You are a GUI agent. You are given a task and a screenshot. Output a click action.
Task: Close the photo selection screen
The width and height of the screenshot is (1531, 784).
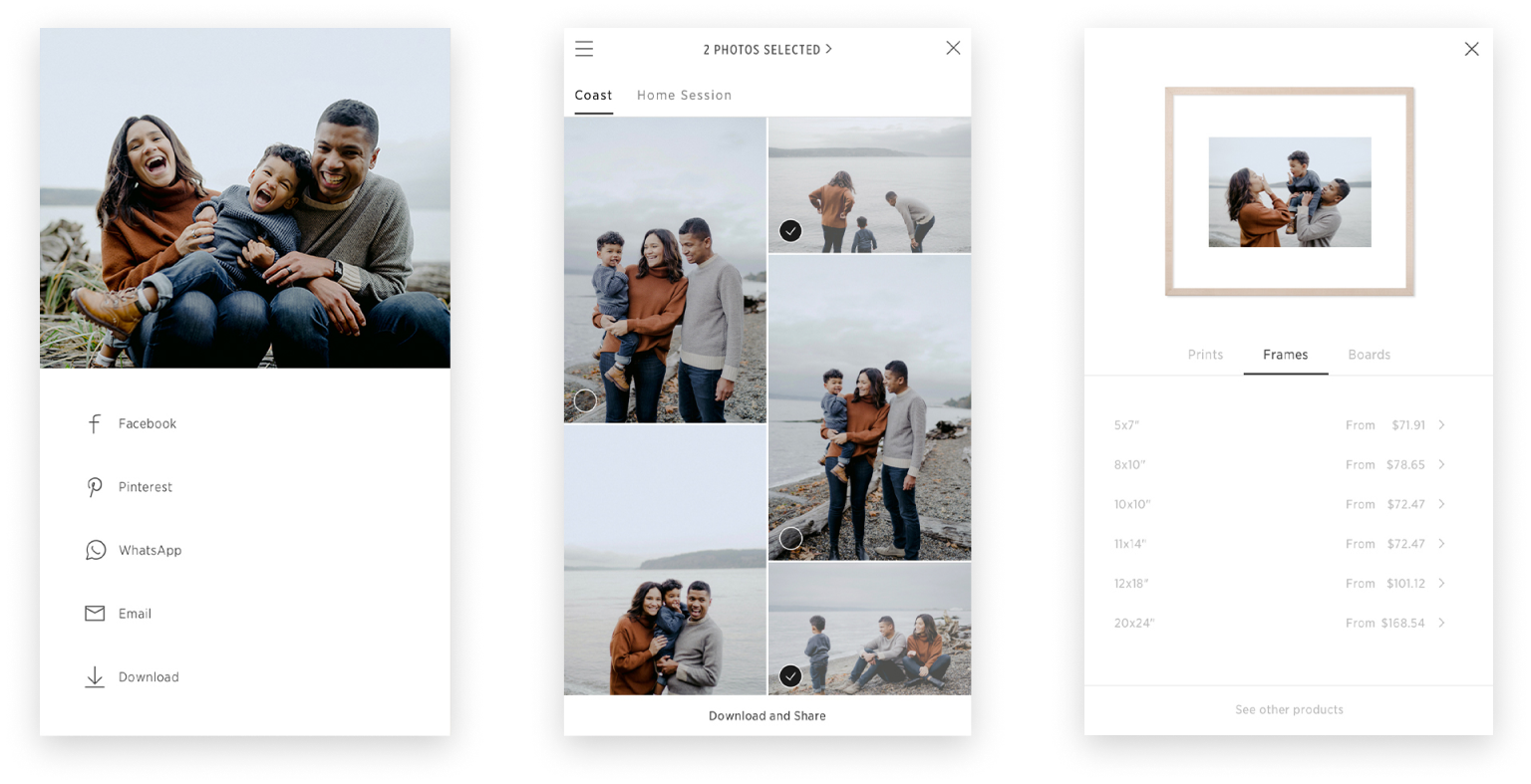pyautogui.click(x=953, y=47)
